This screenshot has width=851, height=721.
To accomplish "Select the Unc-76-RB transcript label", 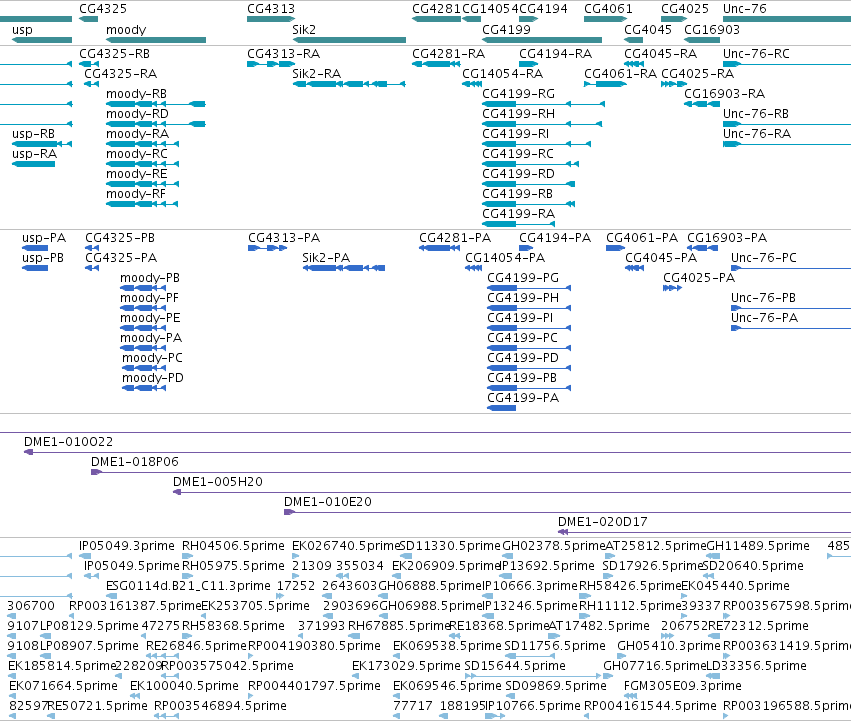I will (x=755, y=114).
